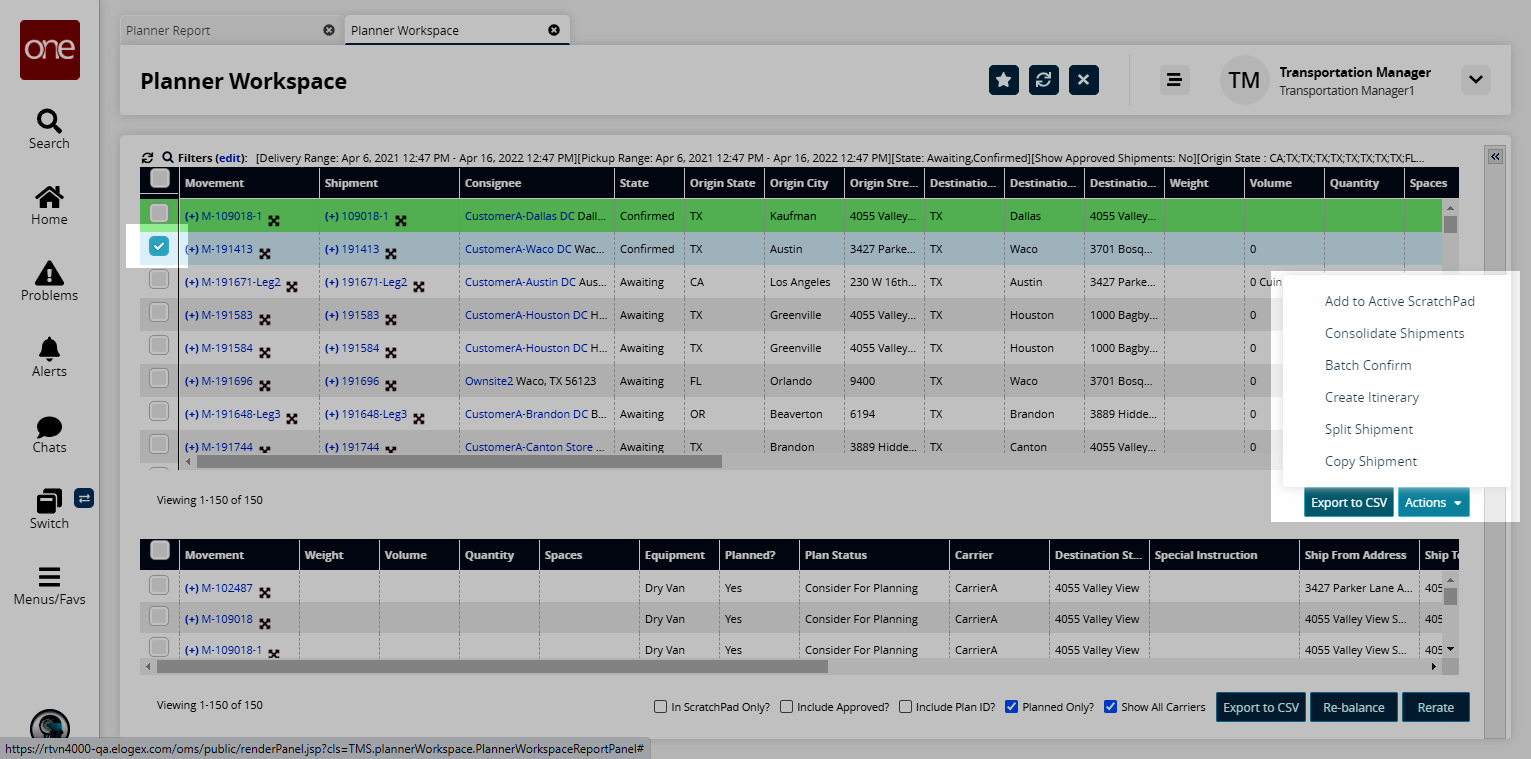
Task: Collapse the side panel with double-arrow
Action: (x=1495, y=157)
